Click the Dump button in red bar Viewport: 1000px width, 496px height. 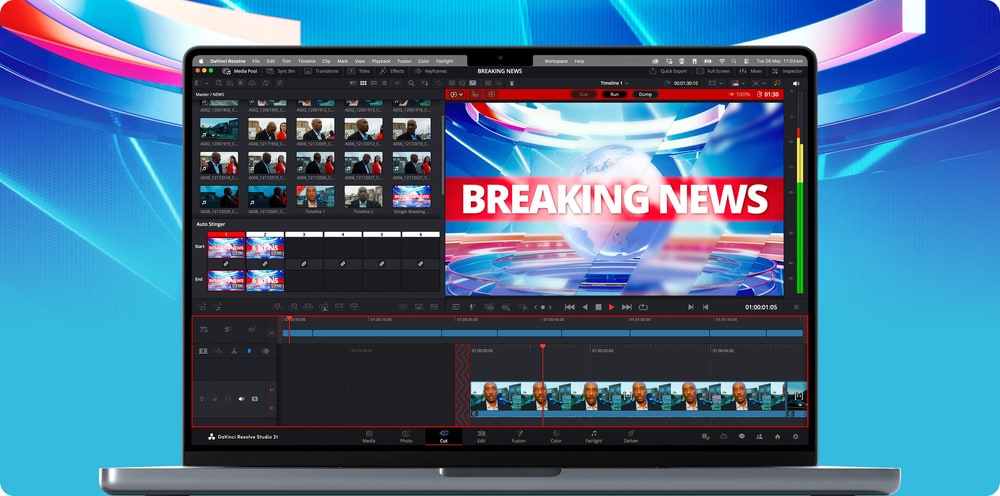click(x=645, y=94)
